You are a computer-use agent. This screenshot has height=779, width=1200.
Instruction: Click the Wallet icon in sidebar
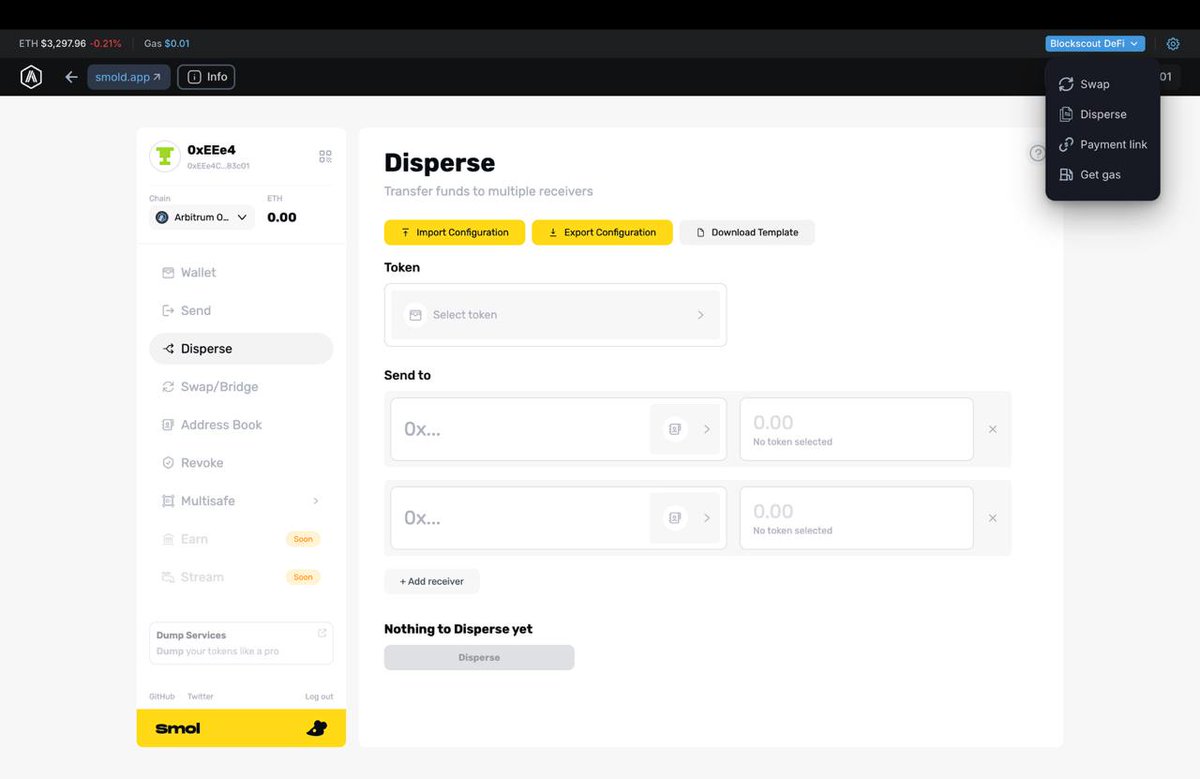tap(168, 272)
